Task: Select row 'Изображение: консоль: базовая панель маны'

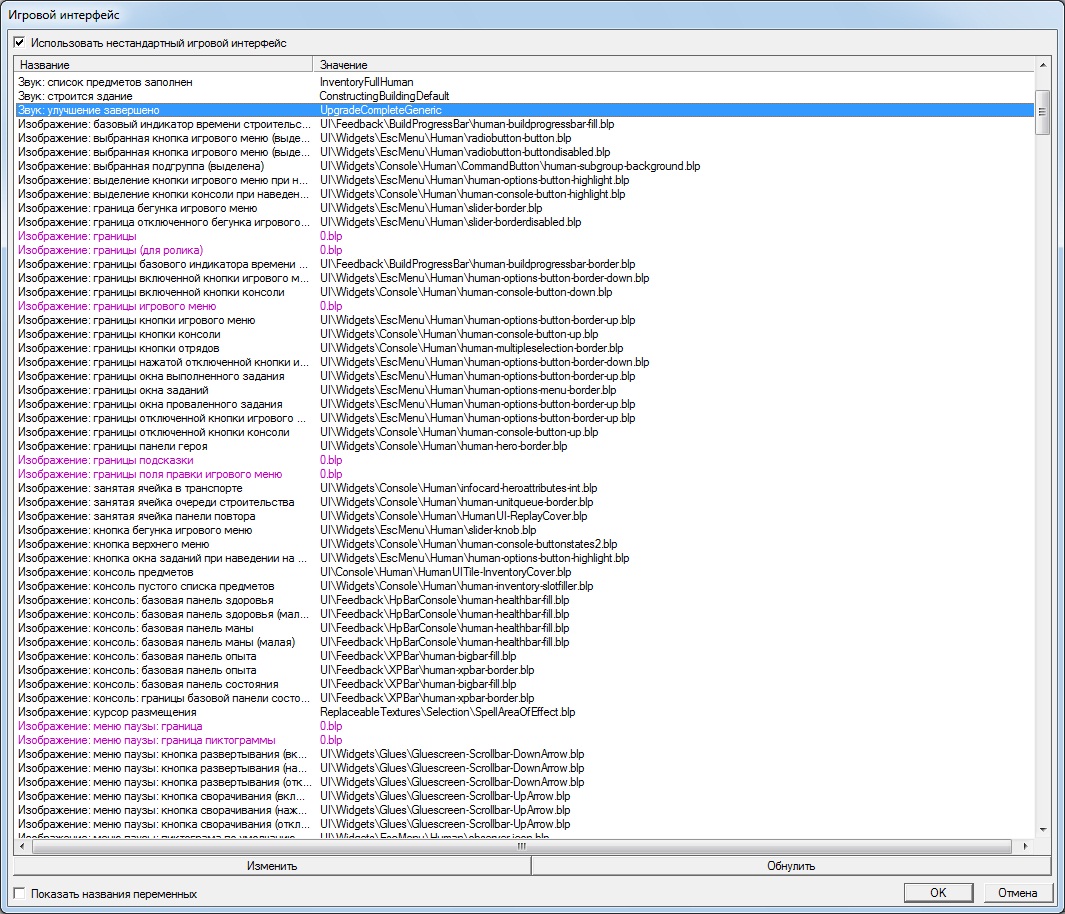Action: tap(524, 628)
